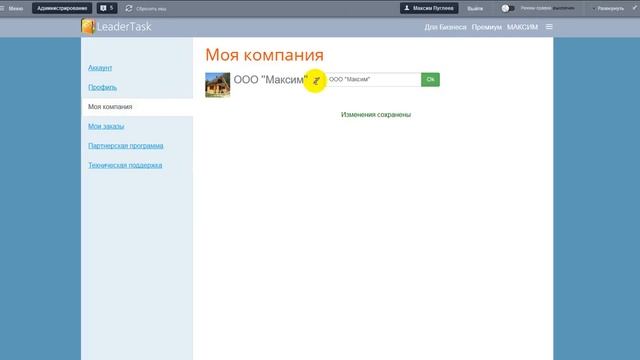This screenshot has width=640, height=360.
Task: Click the Выйти logout link
Action: (475, 9)
